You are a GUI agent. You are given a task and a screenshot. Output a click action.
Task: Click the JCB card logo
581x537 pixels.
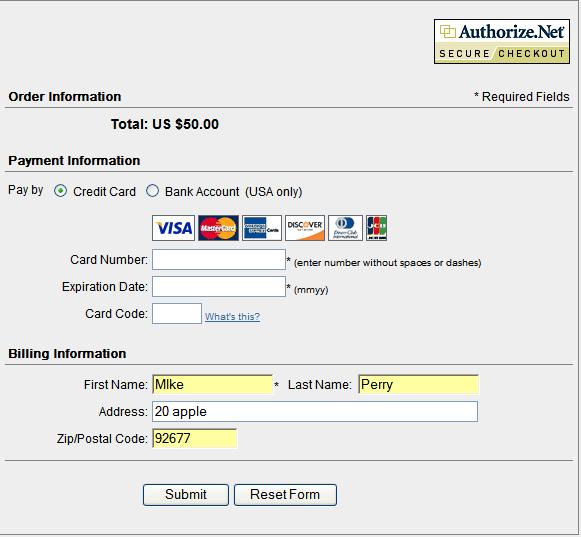tap(376, 228)
